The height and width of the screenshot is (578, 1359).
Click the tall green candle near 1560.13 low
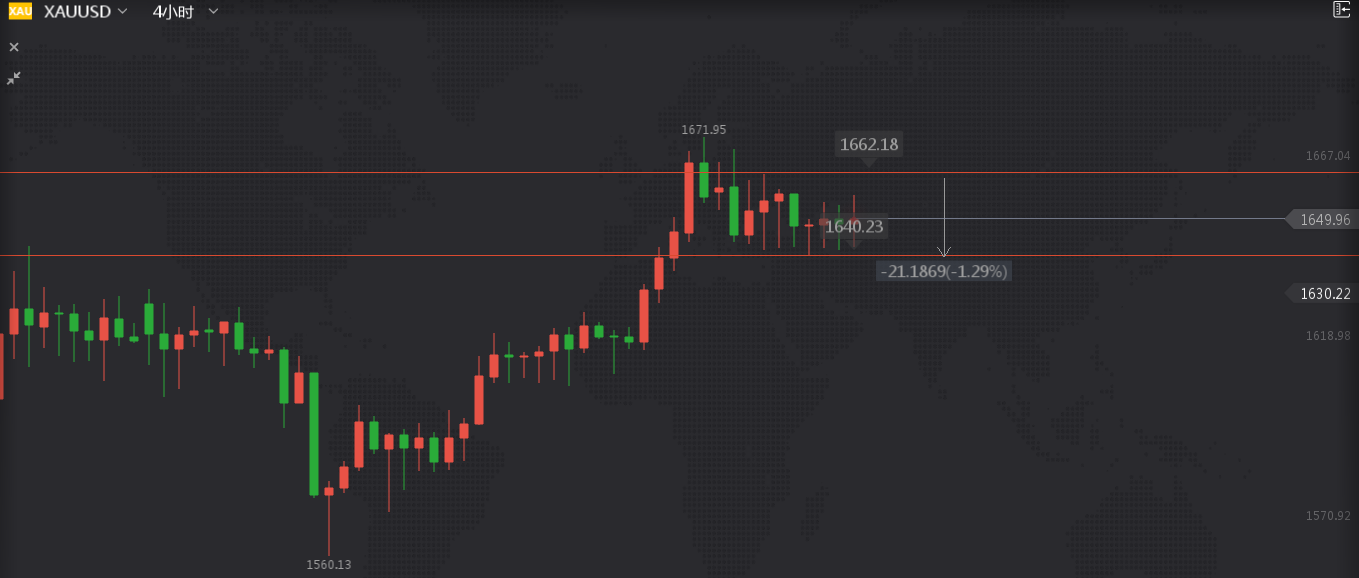tap(314, 434)
